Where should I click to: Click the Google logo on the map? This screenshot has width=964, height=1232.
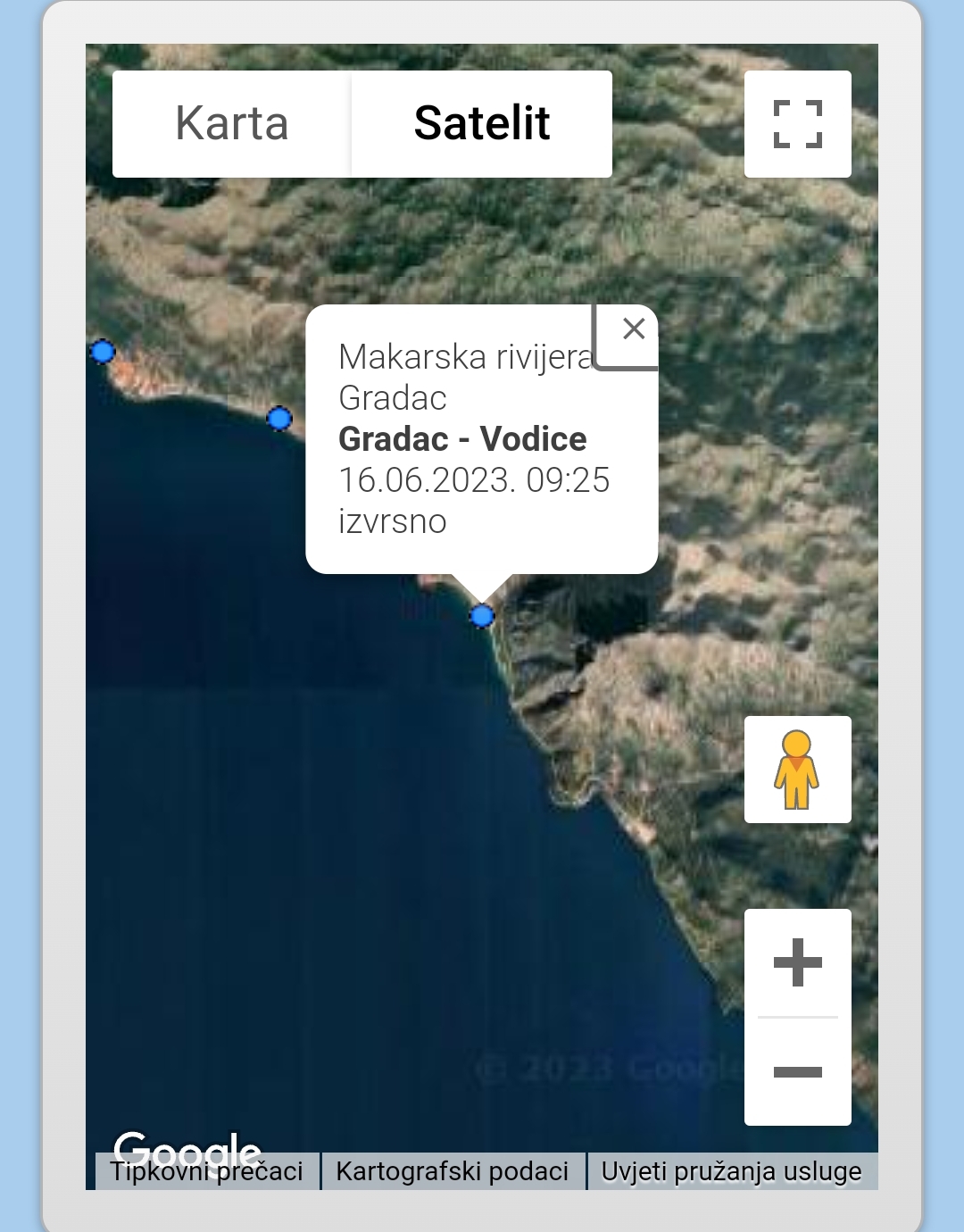point(187,1148)
